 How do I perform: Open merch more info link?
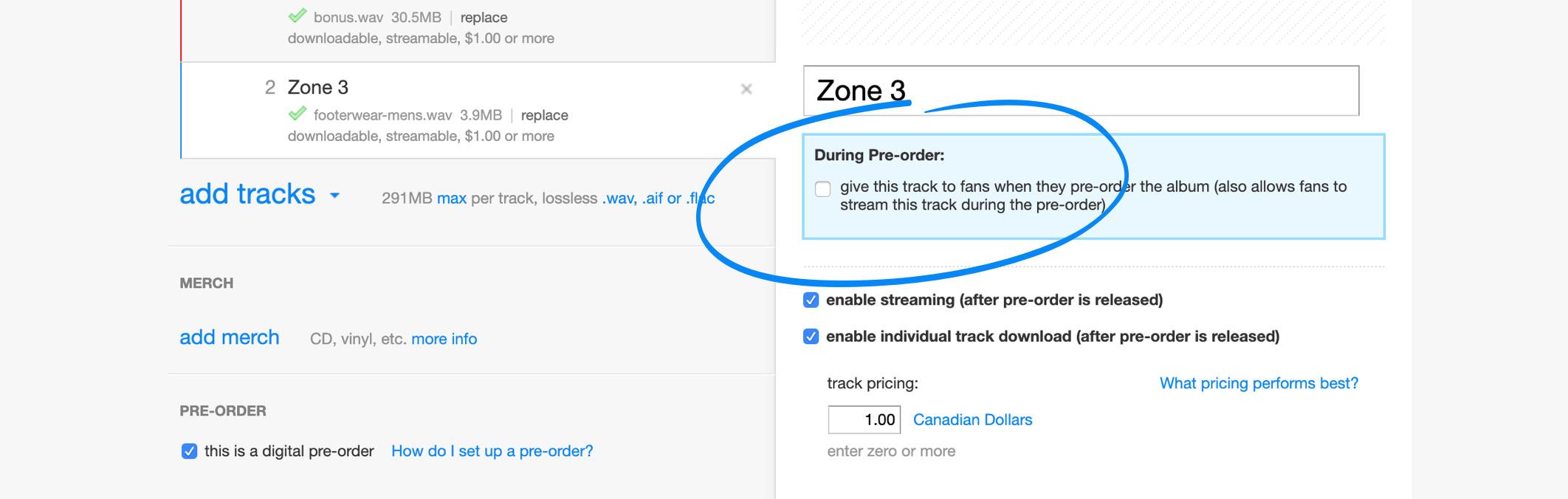(x=444, y=339)
